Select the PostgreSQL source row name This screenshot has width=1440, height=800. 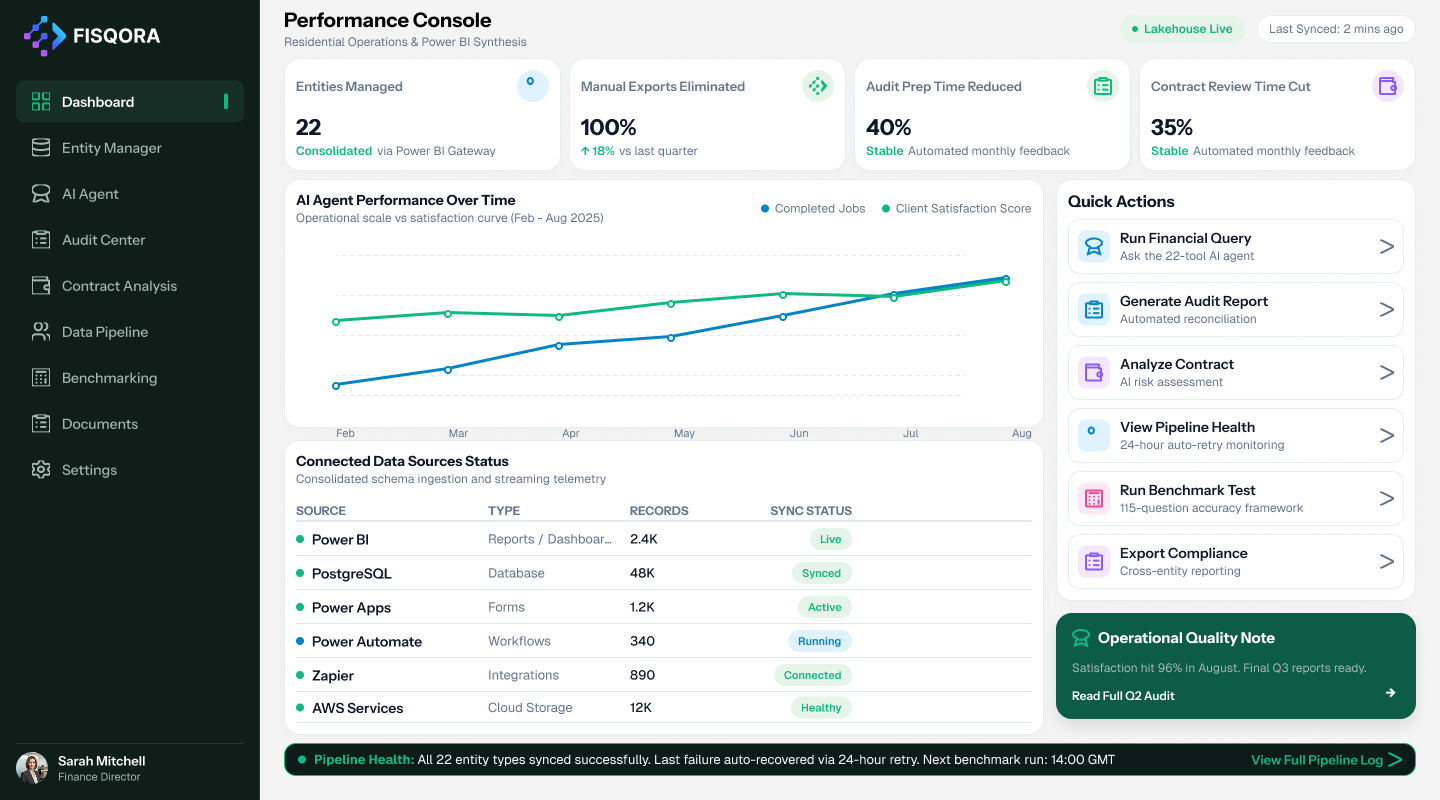click(x=352, y=574)
